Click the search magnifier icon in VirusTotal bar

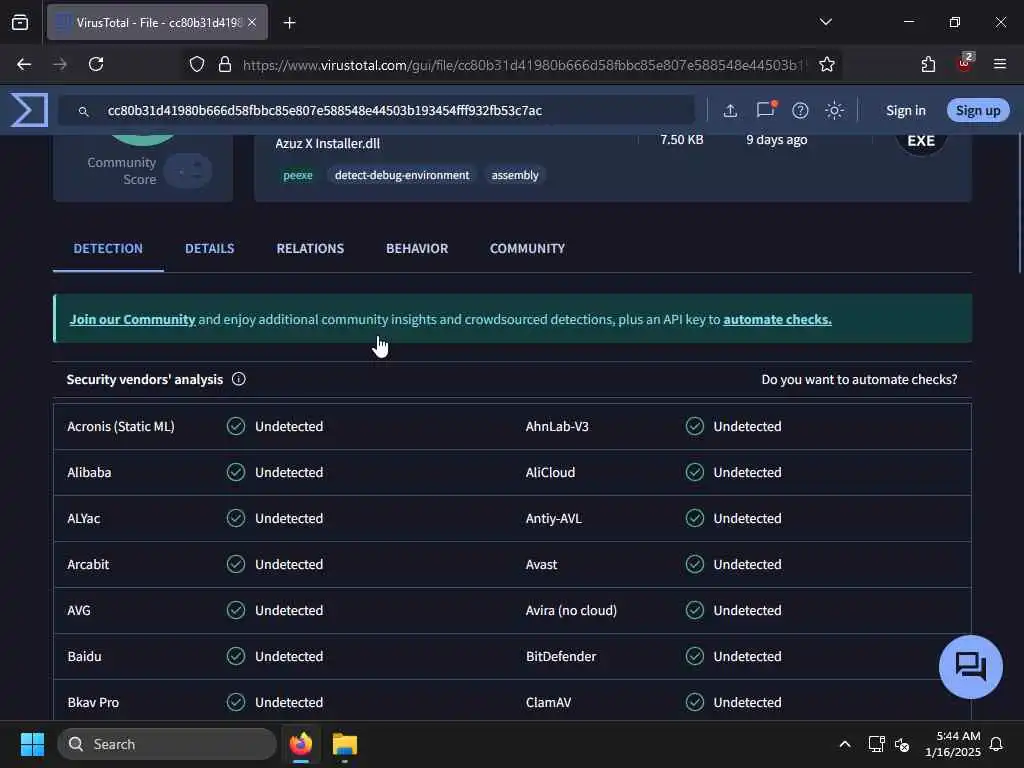(x=84, y=112)
